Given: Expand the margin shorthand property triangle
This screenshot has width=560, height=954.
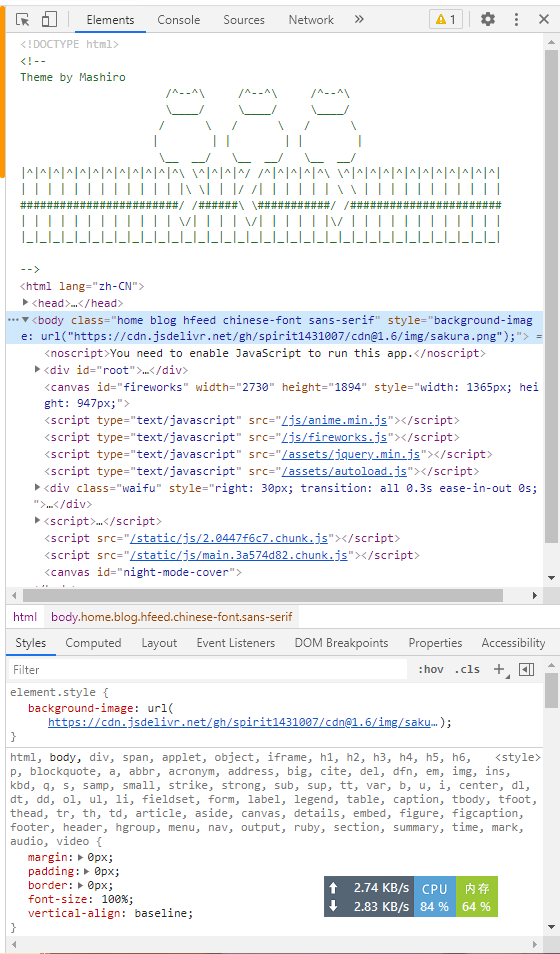Looking at the screenshot, I should point(81,857).
